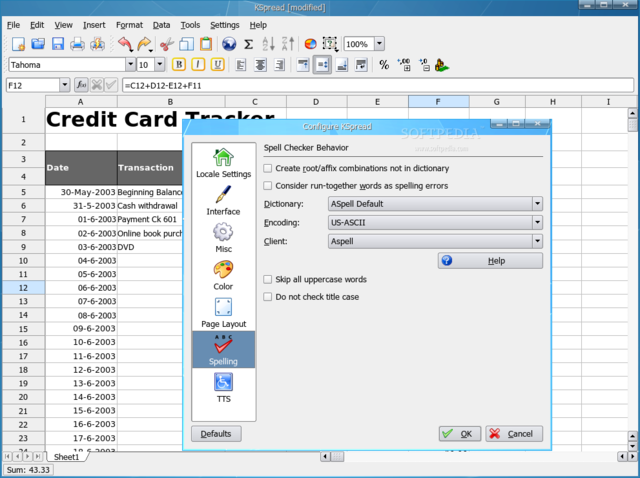Toggle italic formatting

click(198, 64)
